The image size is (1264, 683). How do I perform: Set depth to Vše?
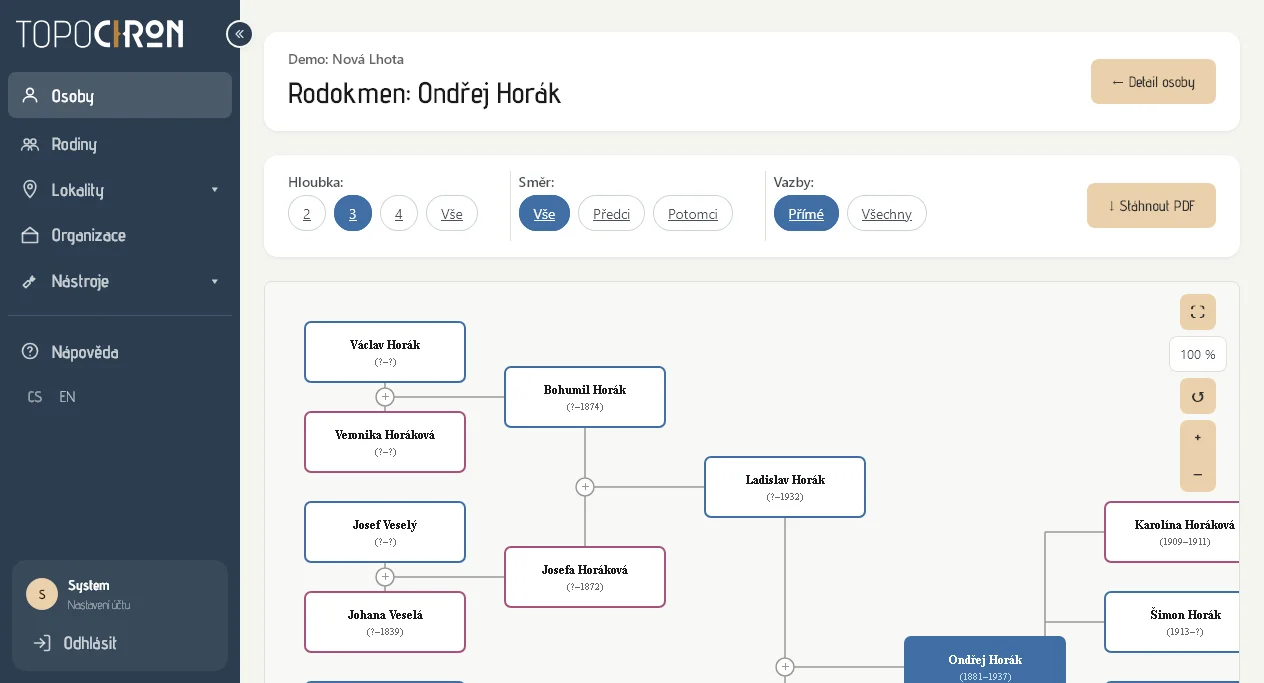452,213
